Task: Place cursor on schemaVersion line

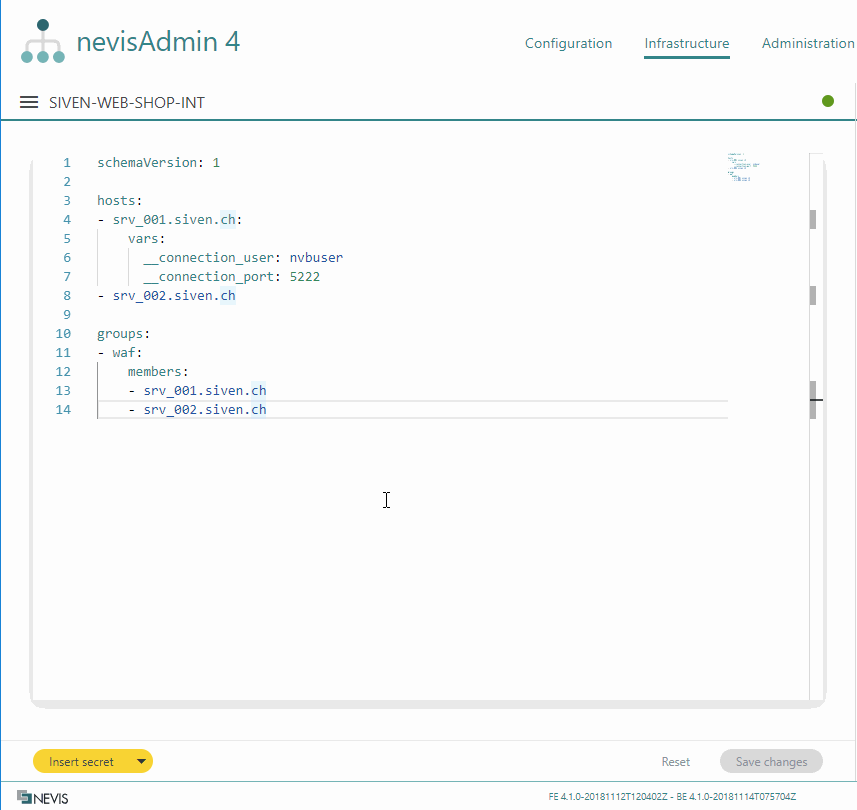Action: coord(158,162)
